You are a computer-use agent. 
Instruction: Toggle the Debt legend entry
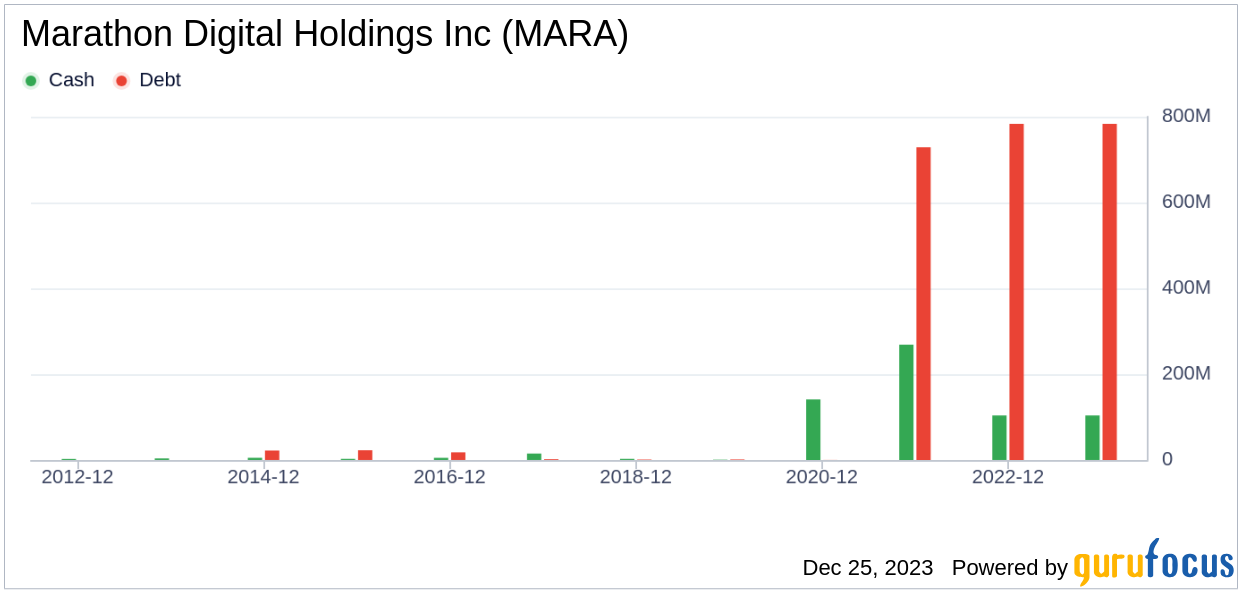(149, 80)
